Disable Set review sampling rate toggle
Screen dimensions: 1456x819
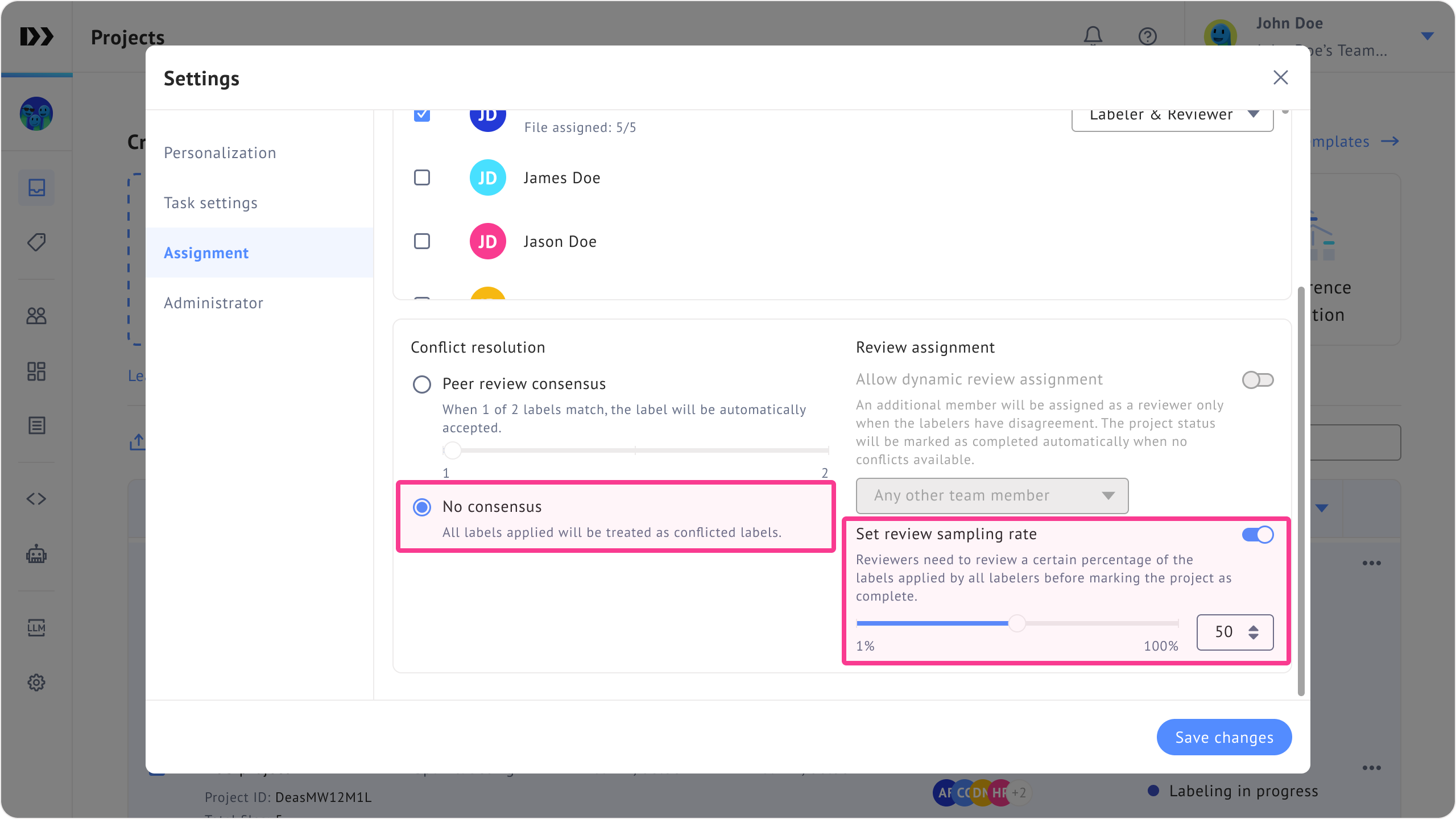1258,535
